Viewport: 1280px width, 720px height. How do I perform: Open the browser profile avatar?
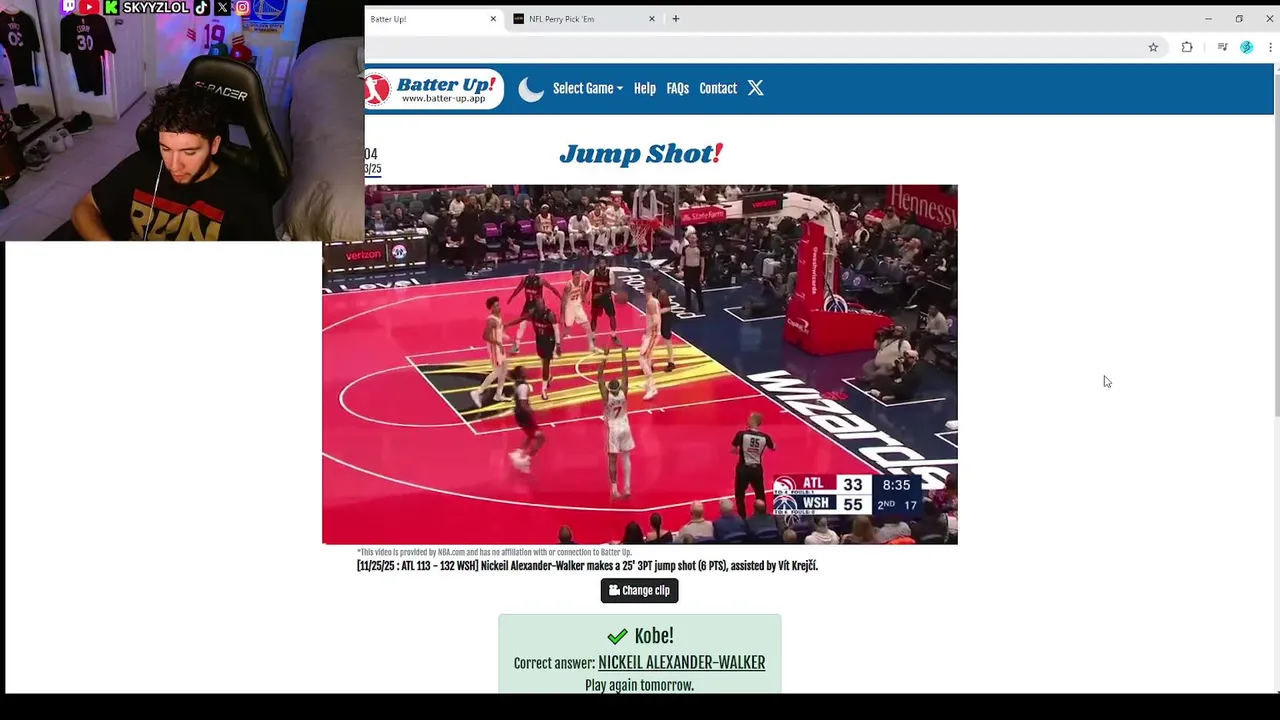tap(1246, 47)
